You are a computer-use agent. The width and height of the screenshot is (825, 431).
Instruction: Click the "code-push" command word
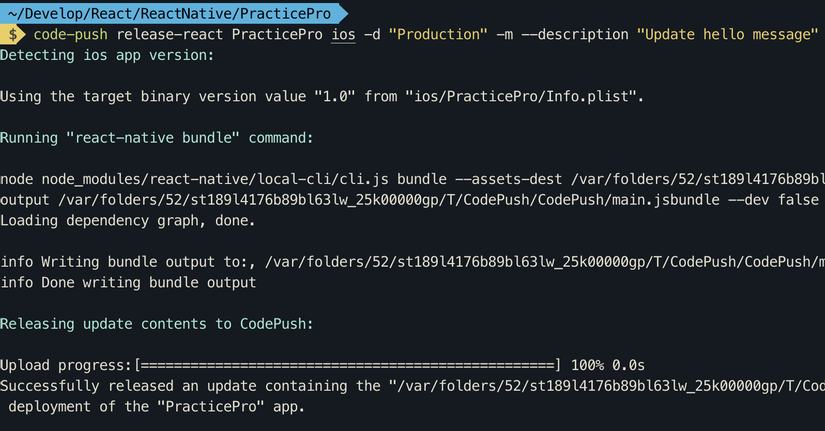tap(70, 34)
